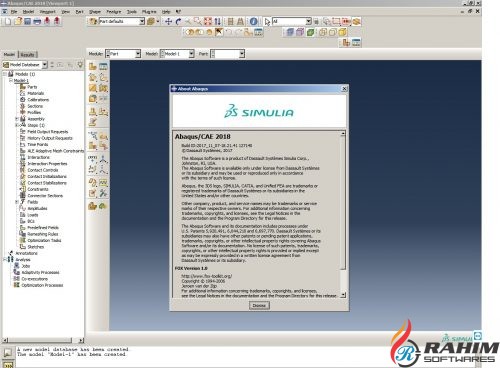This screenshot has width=500, height=368.
Task: Open the Part defaults color code dropdown
Action: [142, 22]
